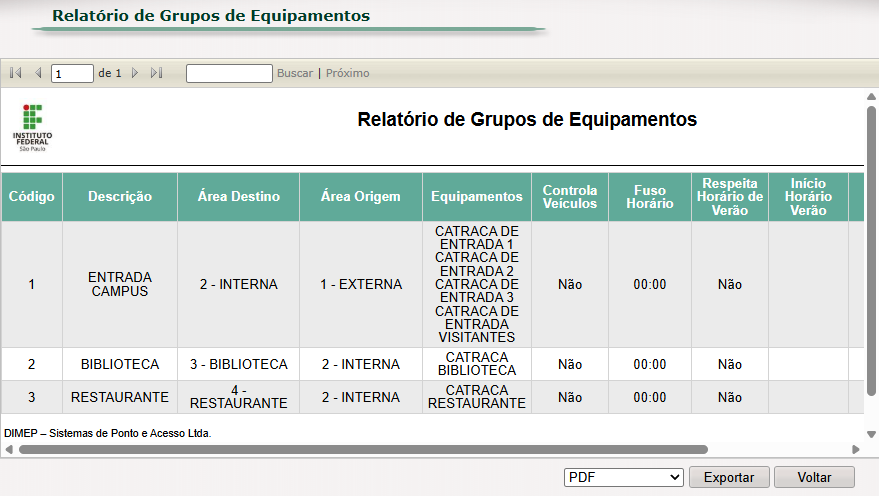The width and height of the screenshot is (879, 496).
Task: Click the Exportar button
Action: coord(729,478)
